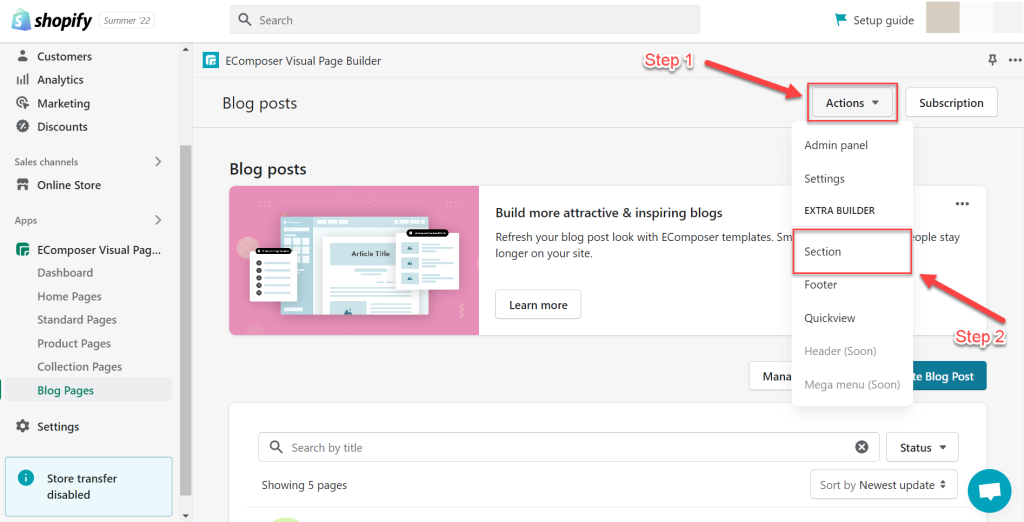Open the Shopify Settings sidebar link
Viewport: 1024px width, 522px height.
(x=57, y=427)
